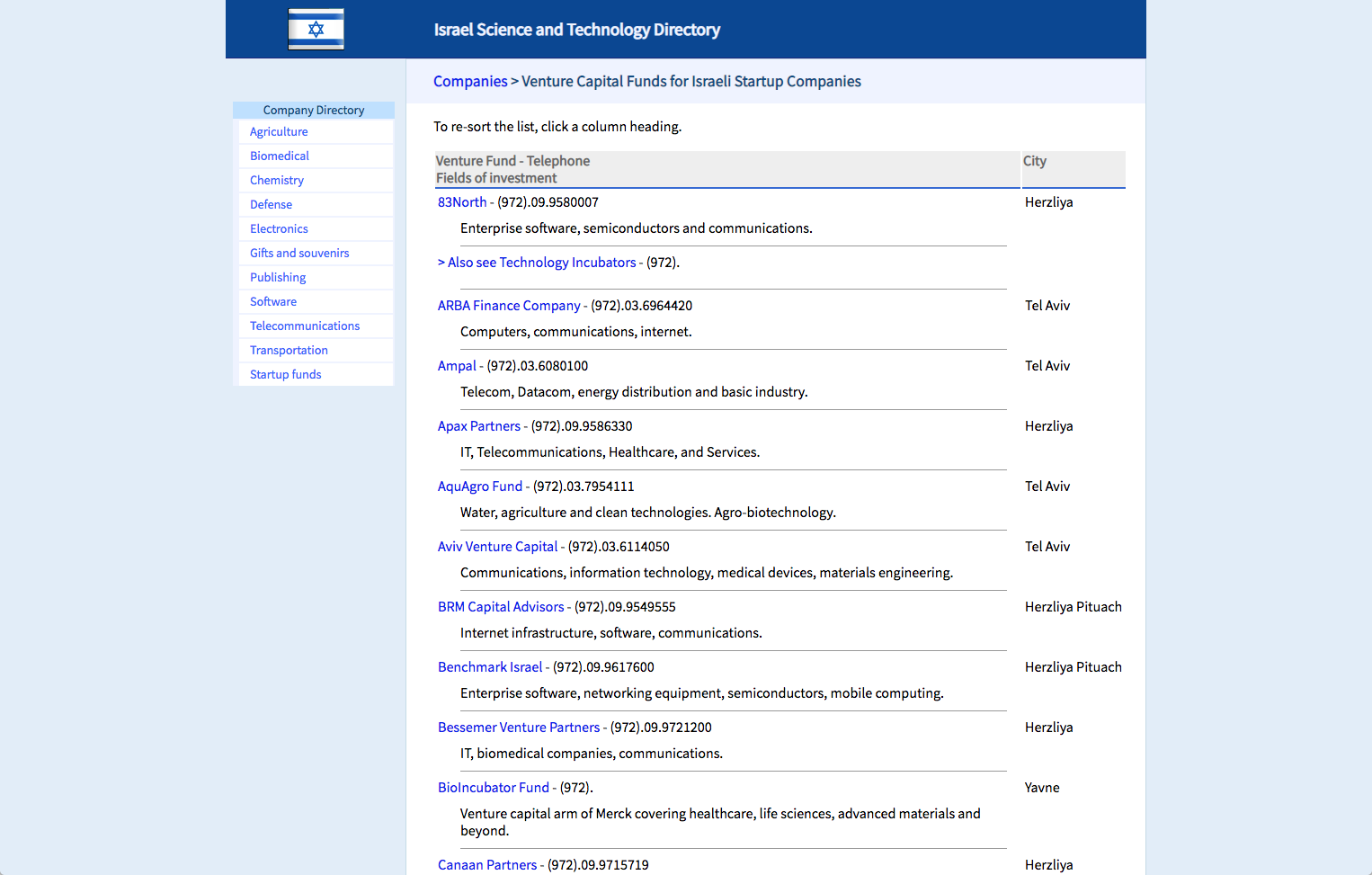Click the Company Directory sidebar header

point(314,110)
